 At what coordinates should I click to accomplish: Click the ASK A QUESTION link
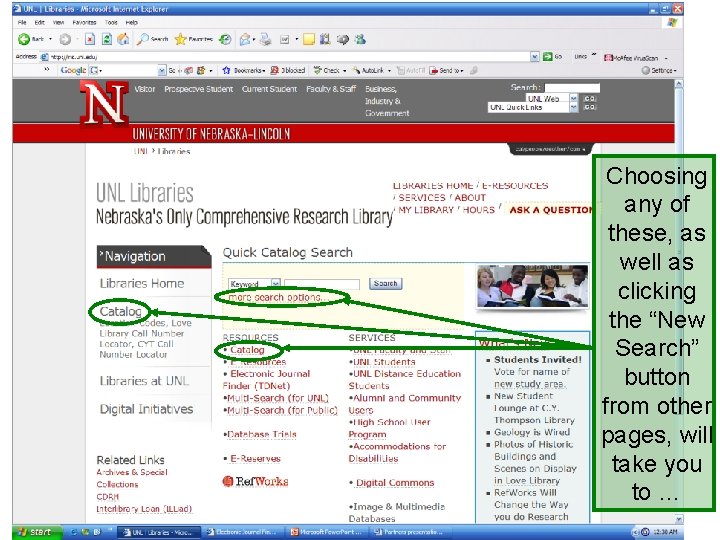551,210
